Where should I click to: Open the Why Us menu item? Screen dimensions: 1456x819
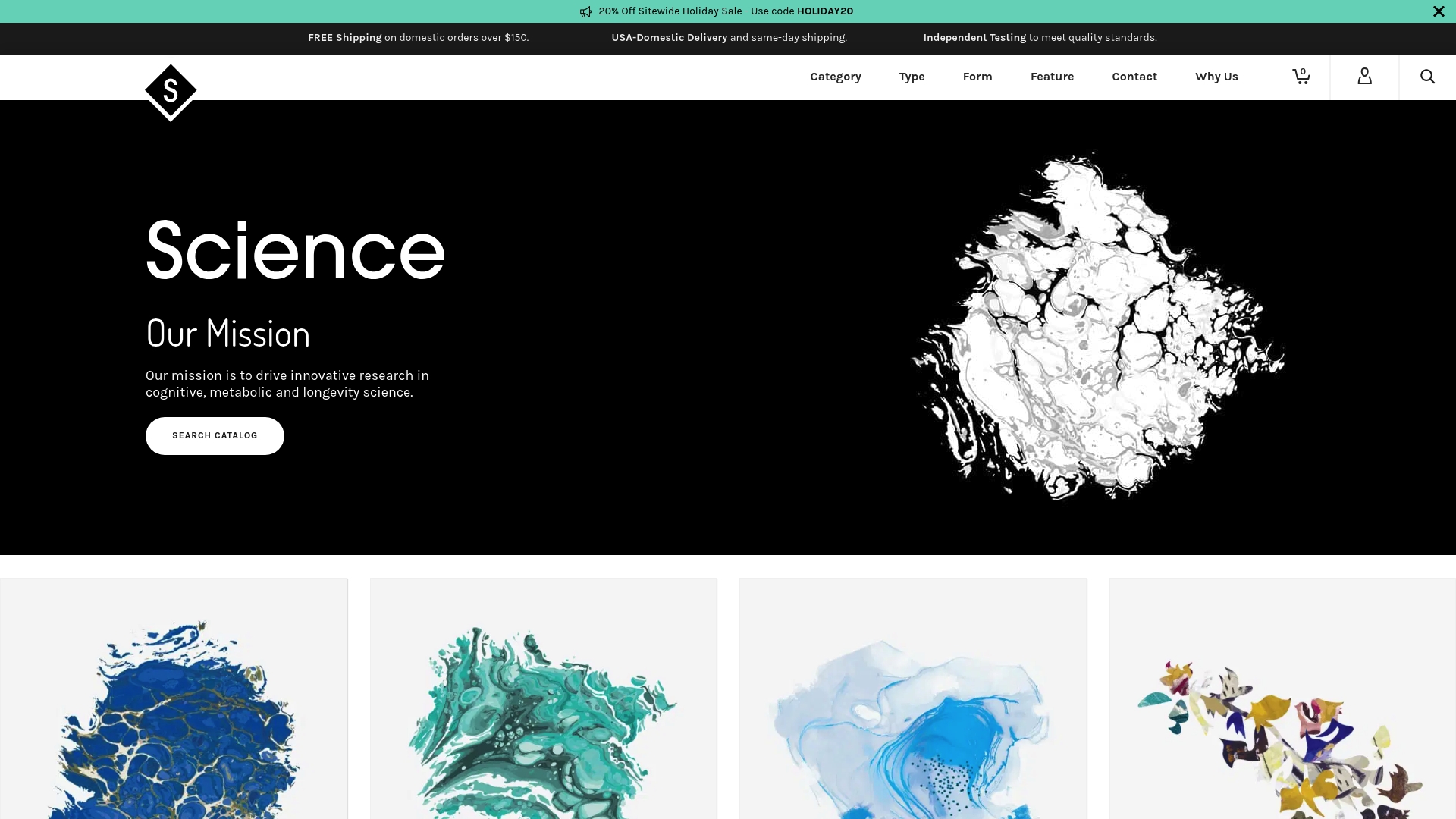click(1216, 77)
